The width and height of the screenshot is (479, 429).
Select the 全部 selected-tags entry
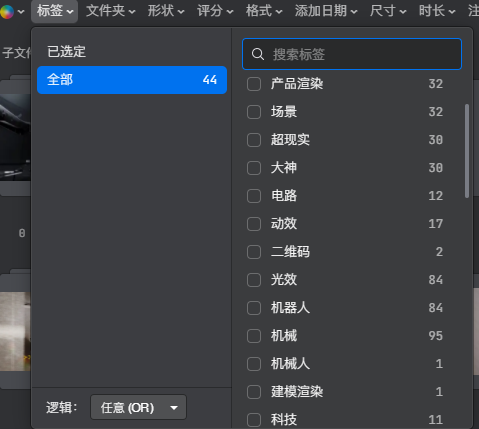(x=132, y=80)
